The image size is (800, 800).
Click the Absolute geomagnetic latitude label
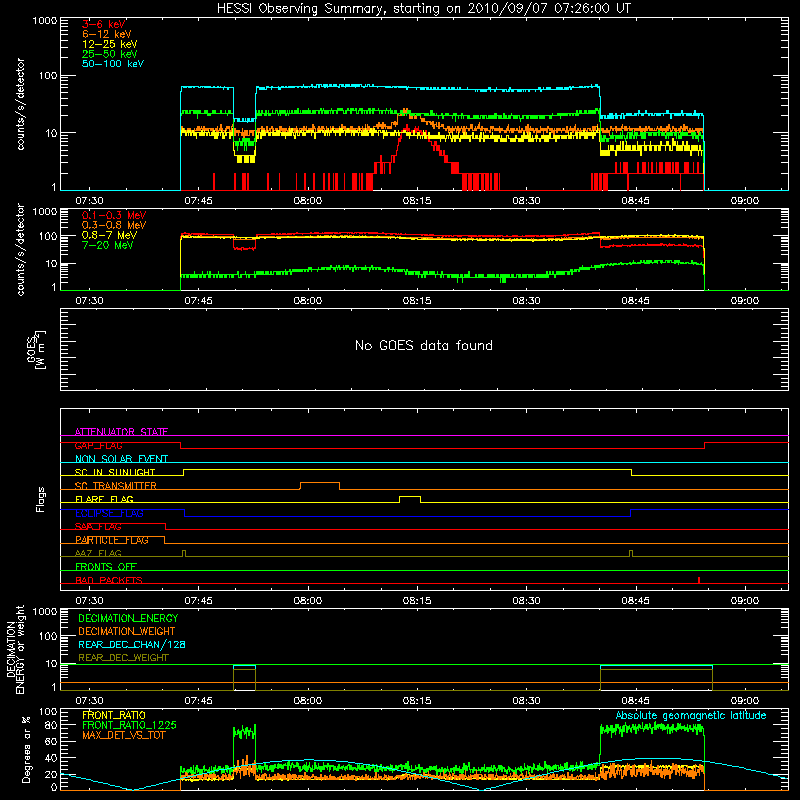[x=691, y=716]
